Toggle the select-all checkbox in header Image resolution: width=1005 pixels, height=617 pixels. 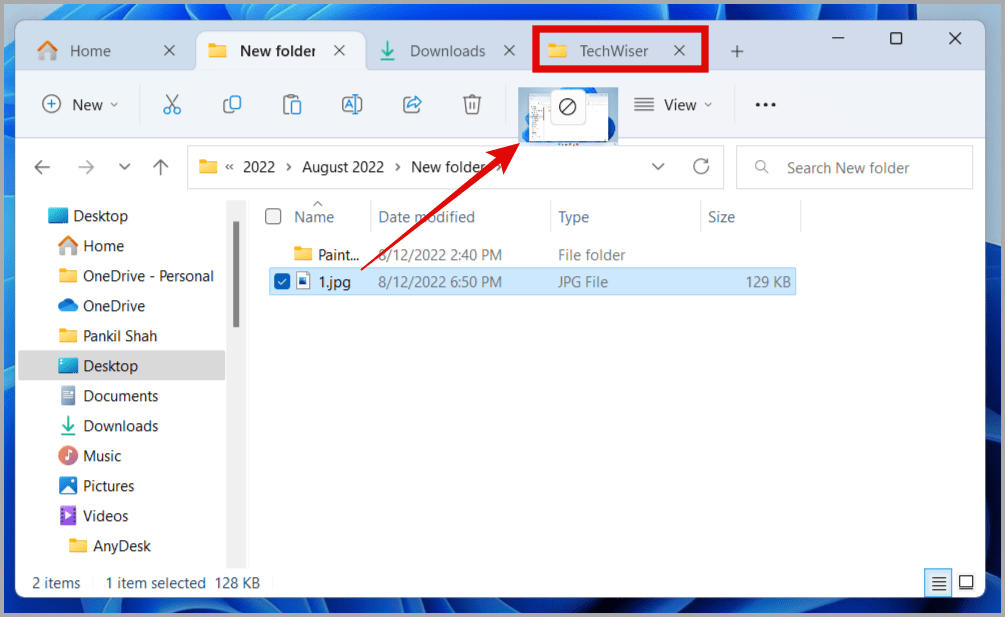pos(273,217)
